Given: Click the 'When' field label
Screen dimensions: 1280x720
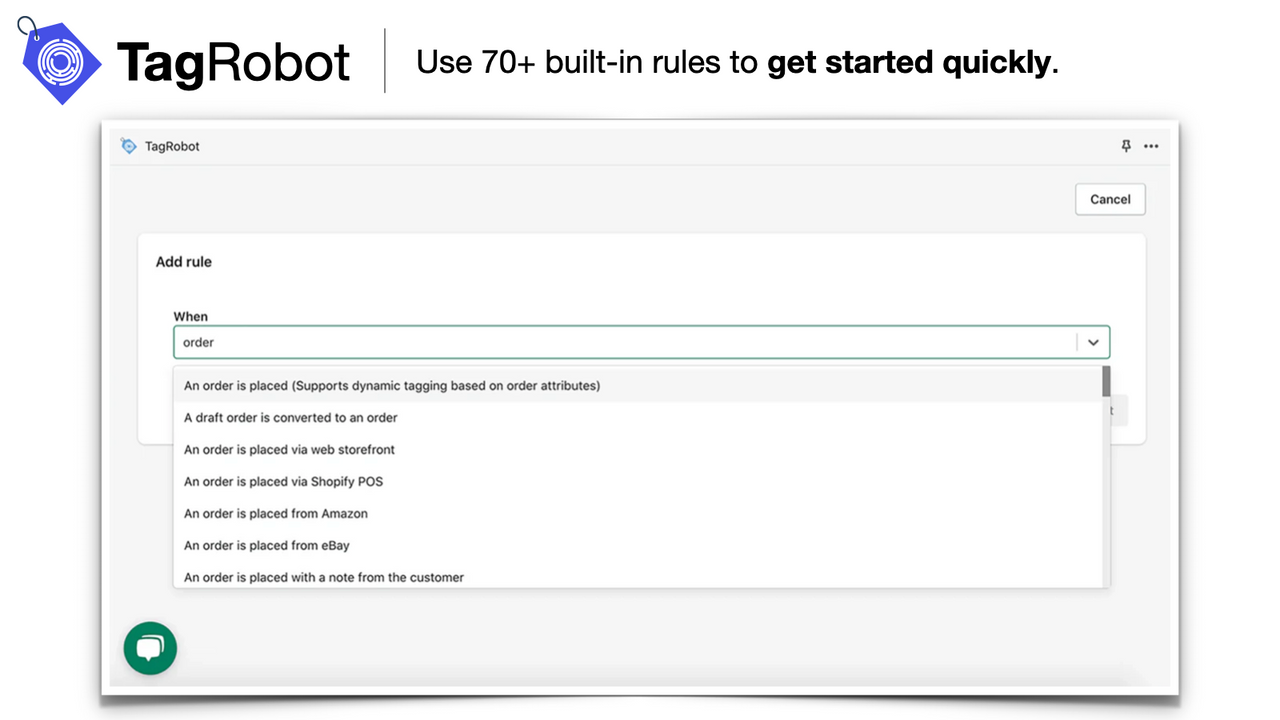Looking at the screenshot, I should [x=191, y=316].
